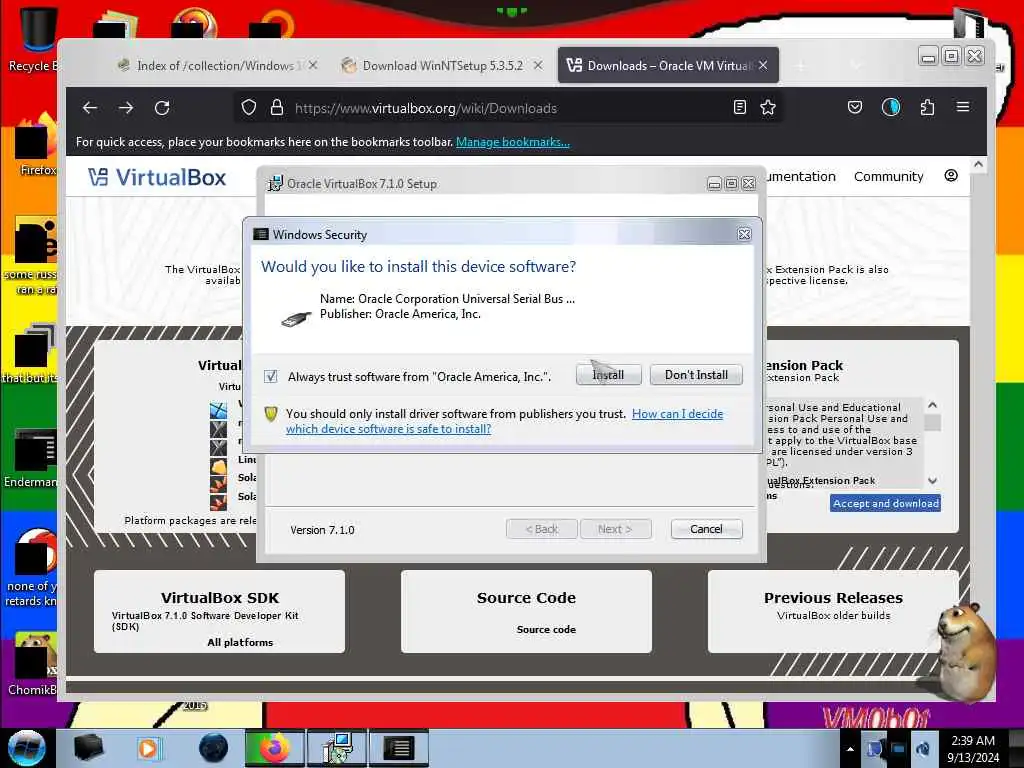Screen dimensions: 1024x768
Task: Close the Index of /collection/Windows tab
Action: pos(313,65)
